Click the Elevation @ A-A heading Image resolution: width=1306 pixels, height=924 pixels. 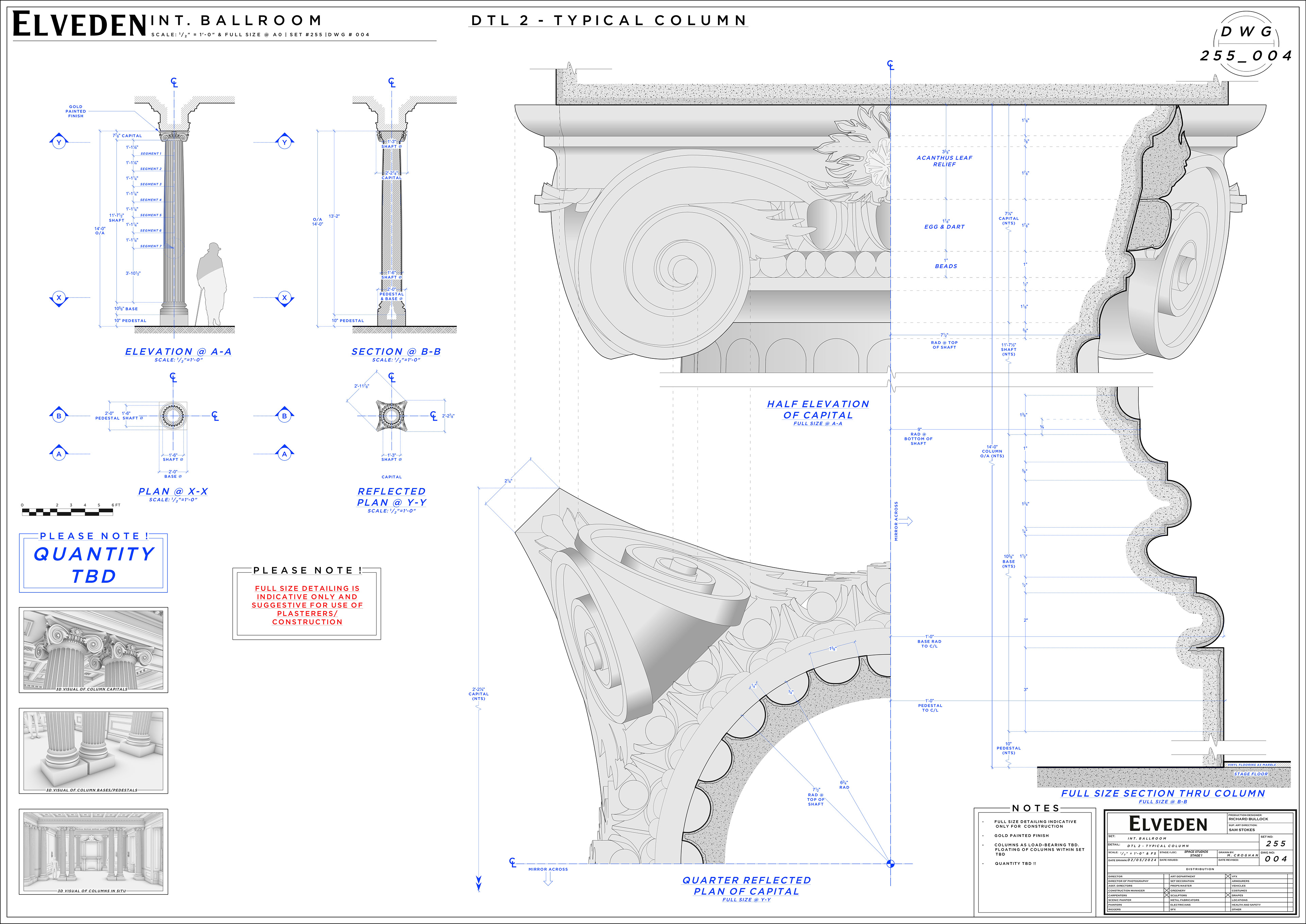coord(178,352)
